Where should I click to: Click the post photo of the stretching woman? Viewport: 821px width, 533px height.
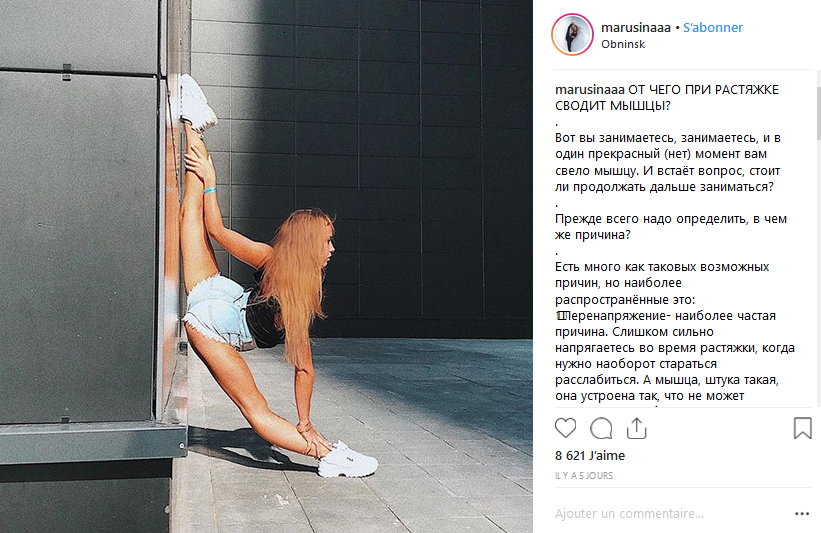pyautogui.click(x=267, y=266)
